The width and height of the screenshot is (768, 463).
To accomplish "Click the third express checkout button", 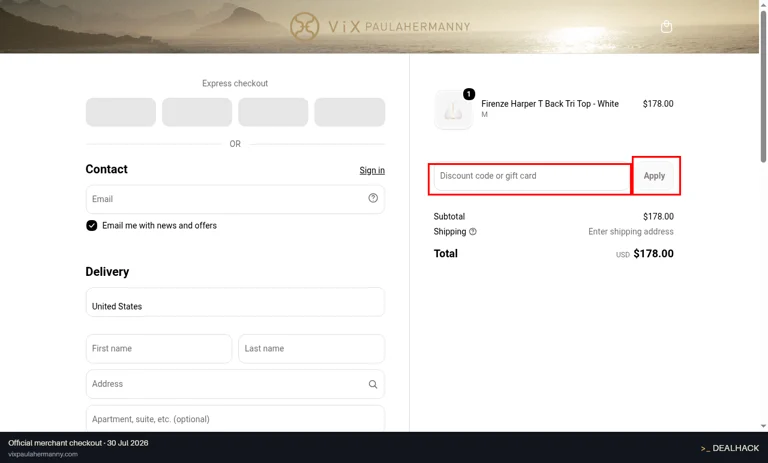I will (x=273, y=112).
